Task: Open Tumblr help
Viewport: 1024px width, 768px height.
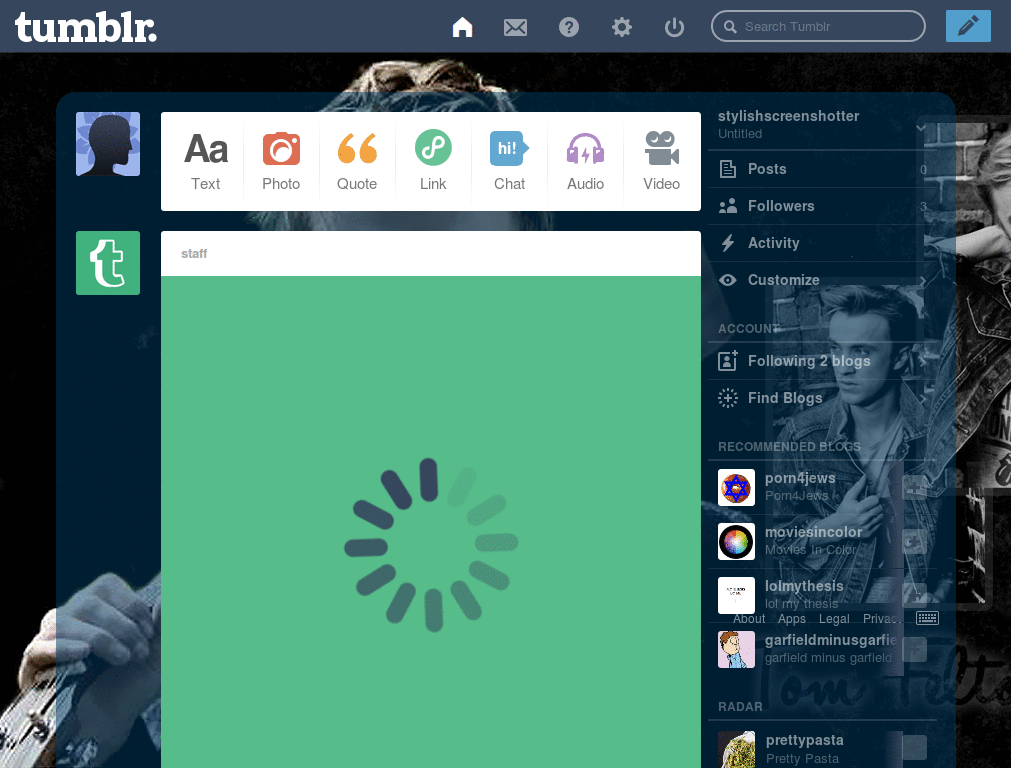Action: (569, 27)
